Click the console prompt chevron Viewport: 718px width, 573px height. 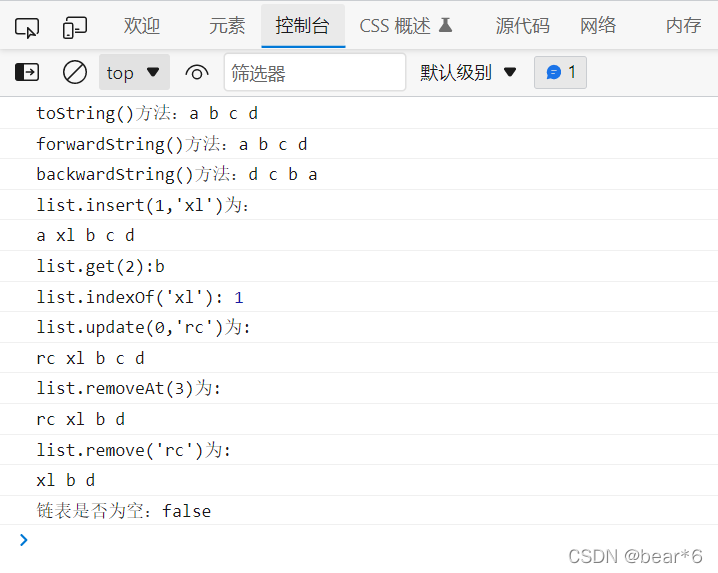pyautogui.click(x=24, y=540)
